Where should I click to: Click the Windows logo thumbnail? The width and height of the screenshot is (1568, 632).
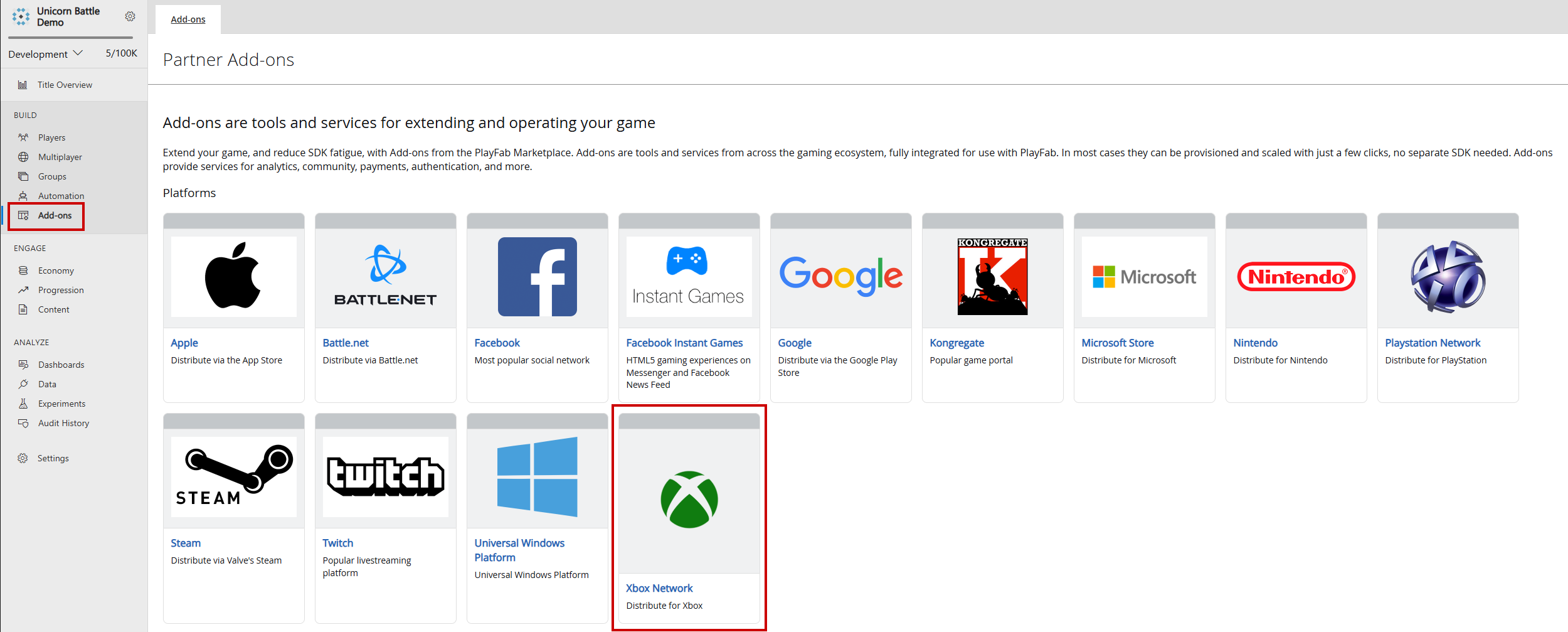click(538, 477)
